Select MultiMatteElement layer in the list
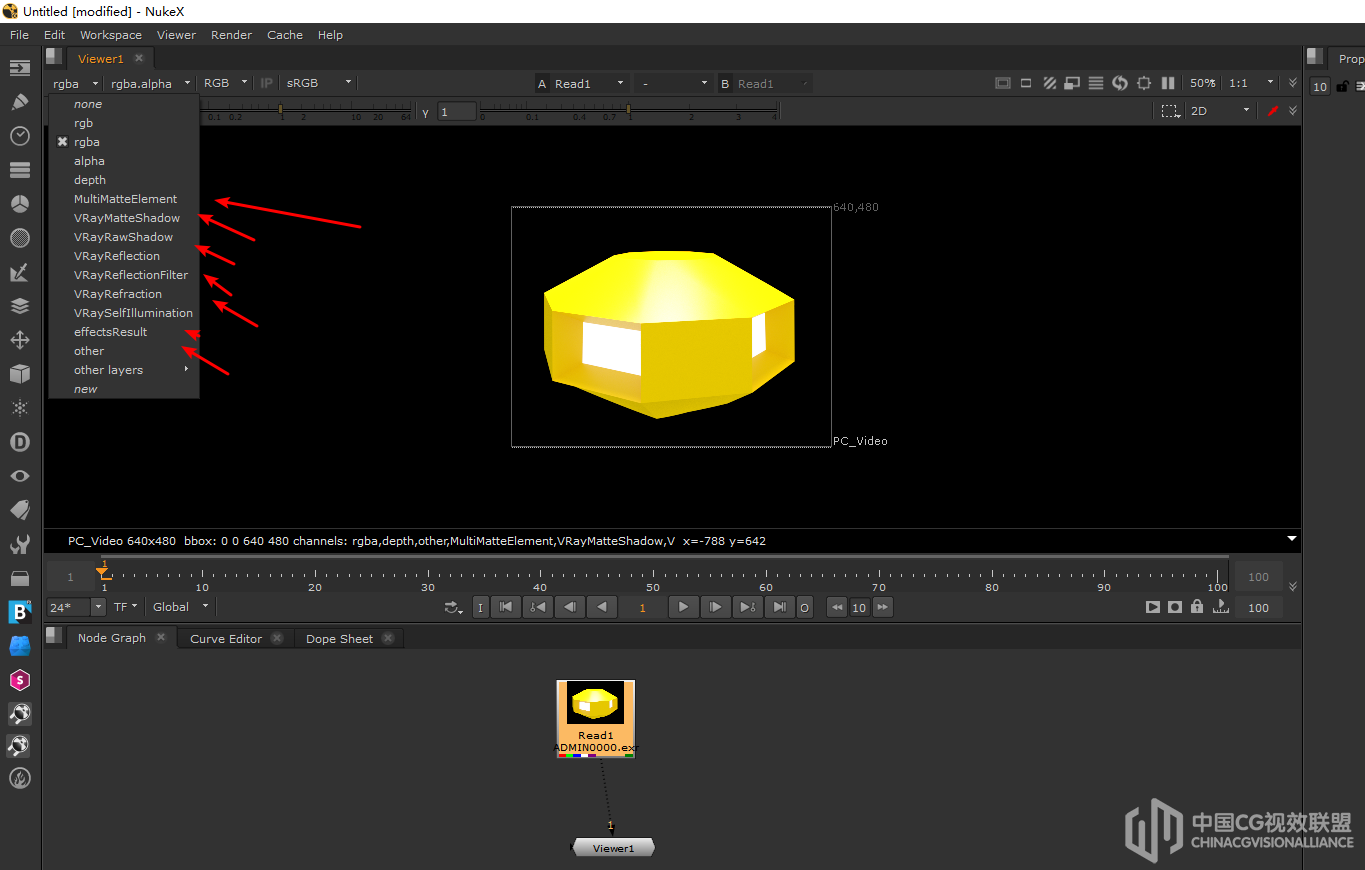Image resolution: width=1365 pixels, height=870 pixels. (x=123, y=199)
